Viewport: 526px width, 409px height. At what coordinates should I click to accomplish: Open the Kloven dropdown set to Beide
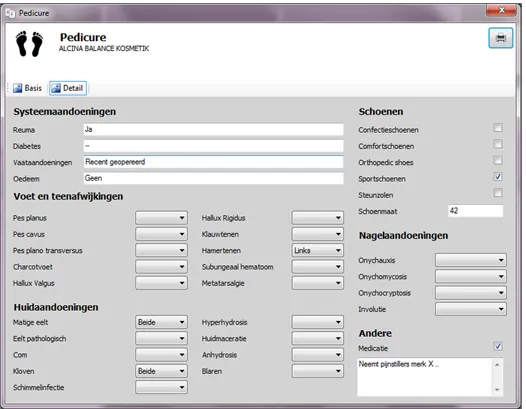[x=161, y=371]
